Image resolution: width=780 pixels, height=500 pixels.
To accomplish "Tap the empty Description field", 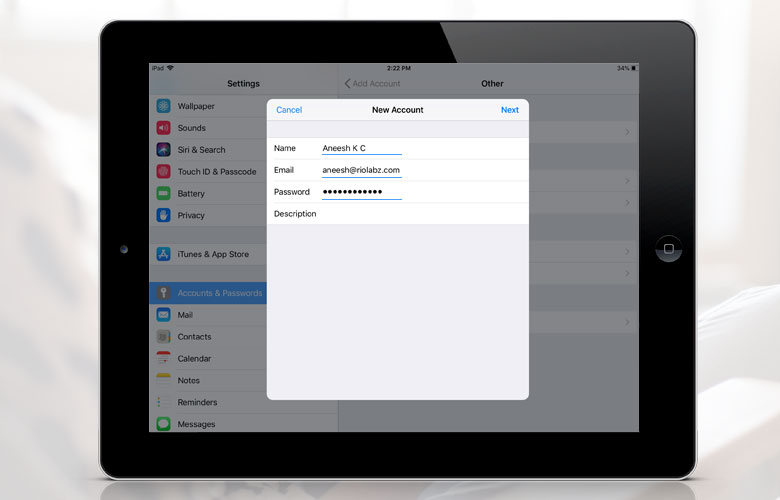I will (x=420, y=214).
